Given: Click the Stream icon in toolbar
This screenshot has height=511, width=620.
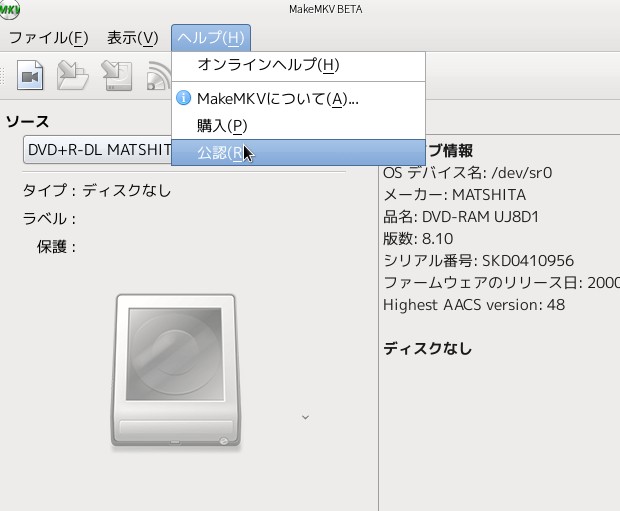Looking at the screenshot, I should click(x=159, y=76).
